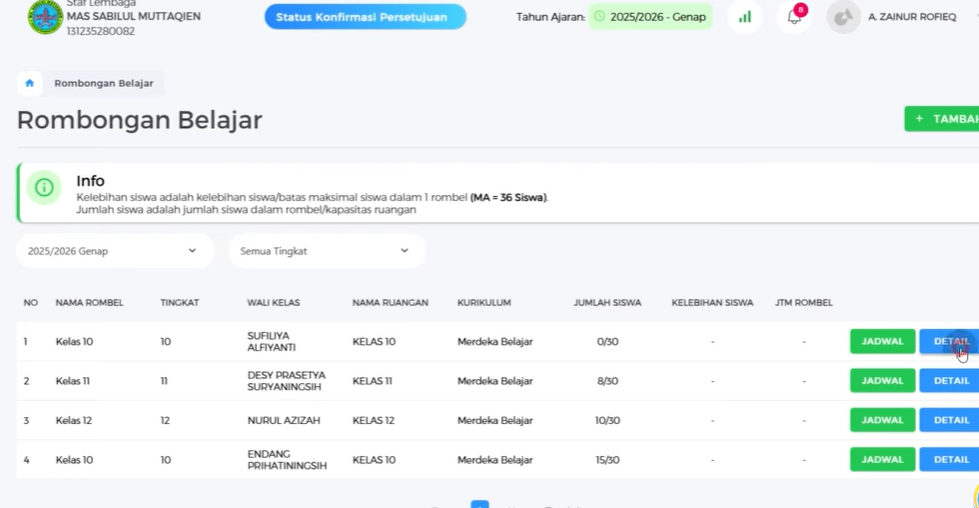Click the NAMA ROMBEL column header
Viewport: 979px width, 508px height.
click(x=89, y=303)
